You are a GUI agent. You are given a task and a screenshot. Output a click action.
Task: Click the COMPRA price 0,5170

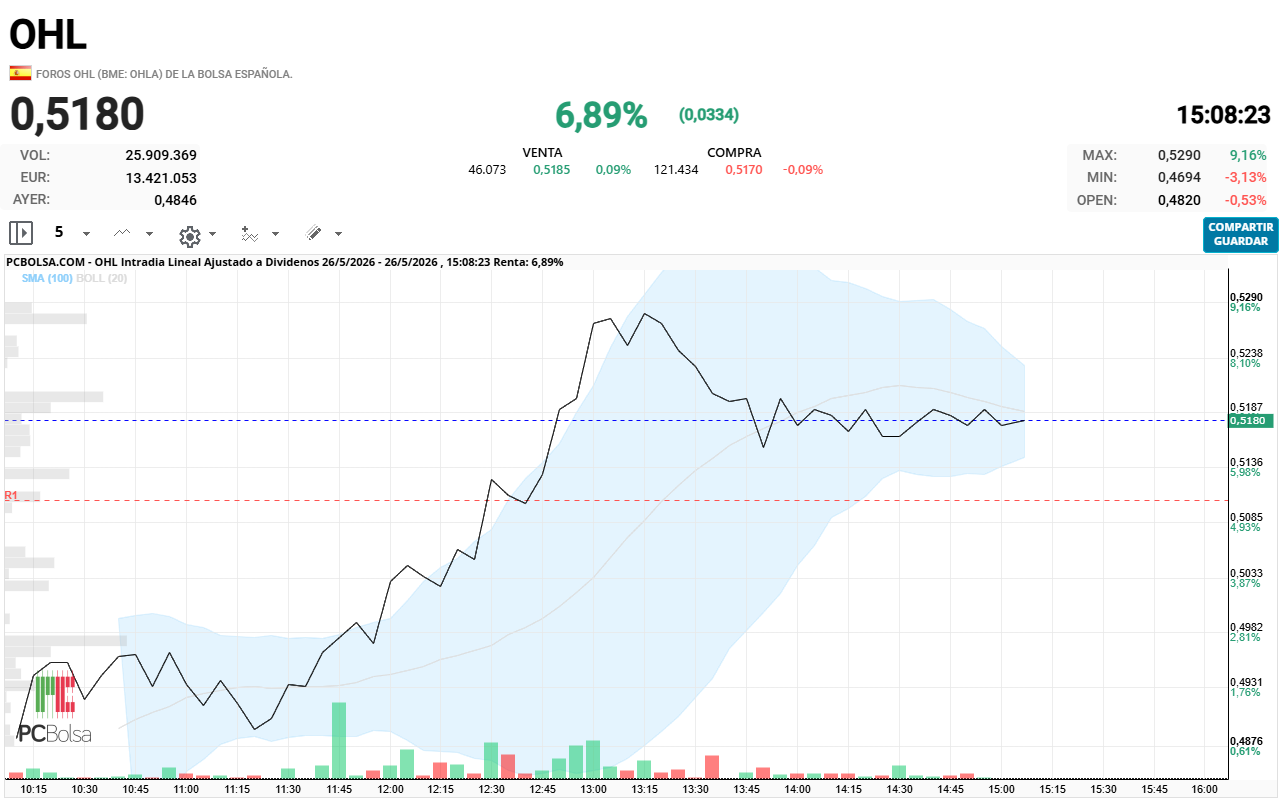744,170
